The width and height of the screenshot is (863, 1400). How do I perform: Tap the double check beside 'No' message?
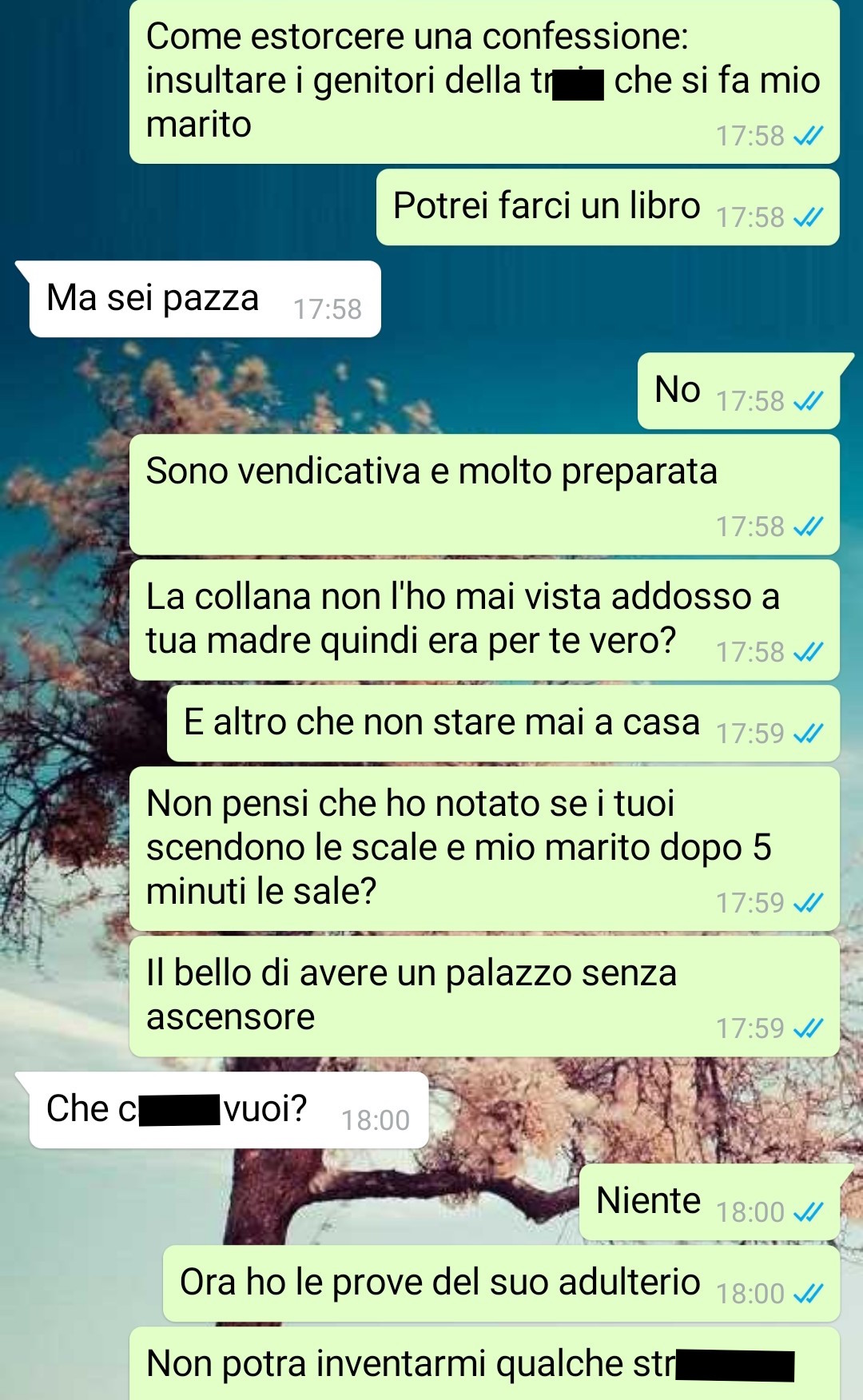(x=808, y=401)
